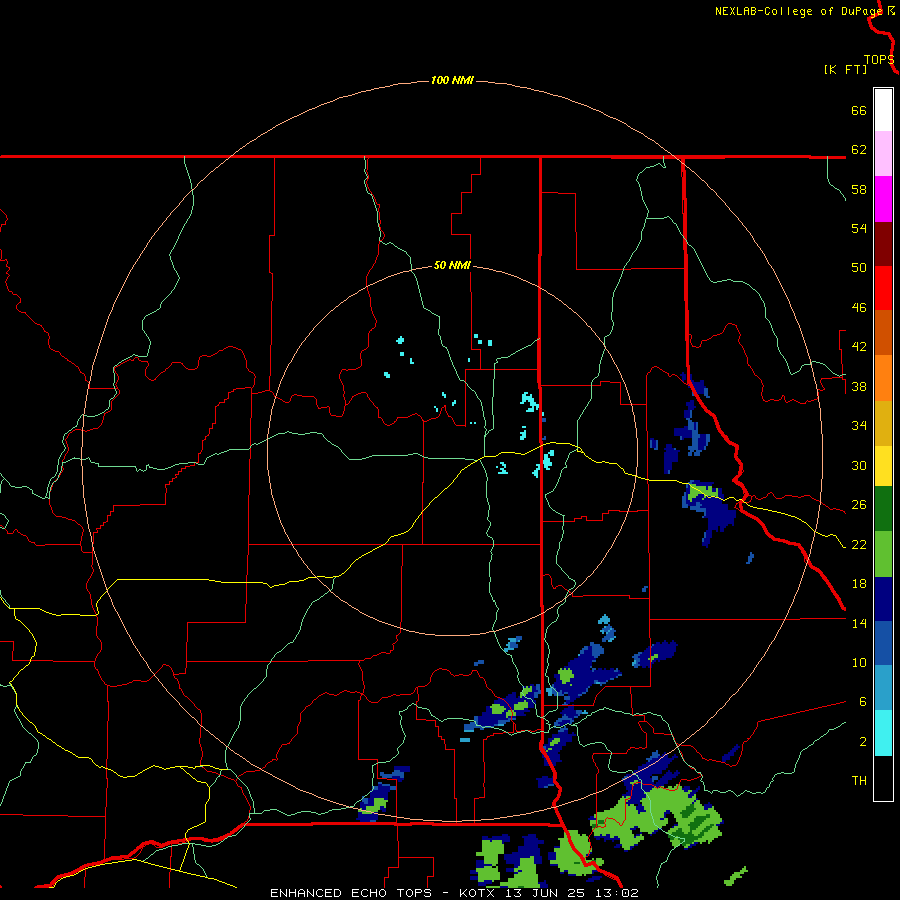This screenshot has width=900, height=900.
Task: Click the yellow legend swatch
Action: coord(883,466)
